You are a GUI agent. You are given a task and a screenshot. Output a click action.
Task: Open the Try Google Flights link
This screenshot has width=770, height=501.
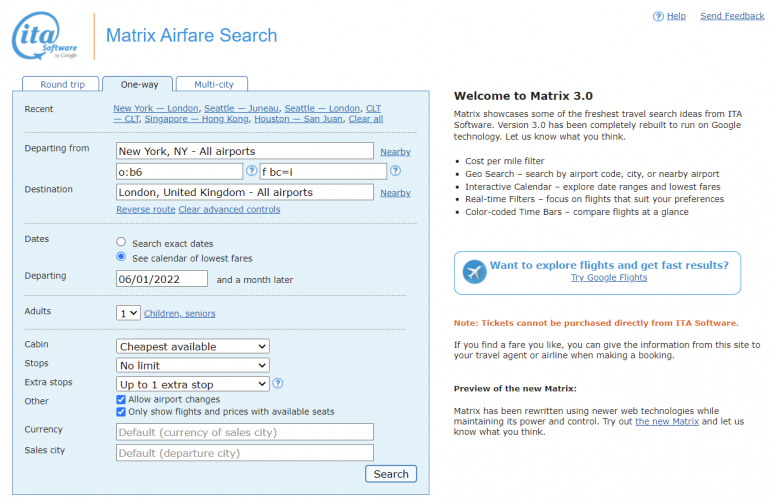[x=609, y=278]
